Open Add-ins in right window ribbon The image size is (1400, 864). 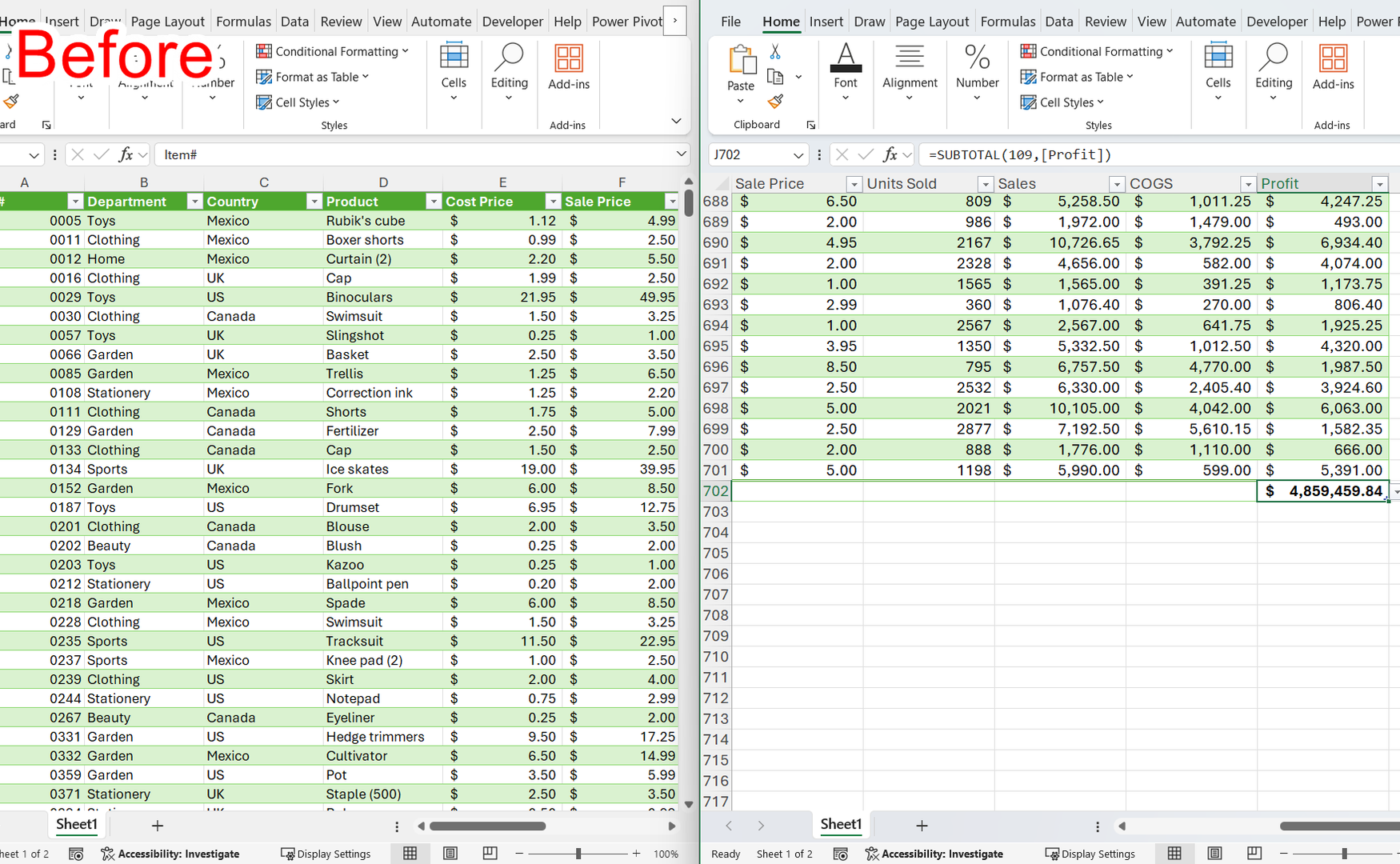1333,68
